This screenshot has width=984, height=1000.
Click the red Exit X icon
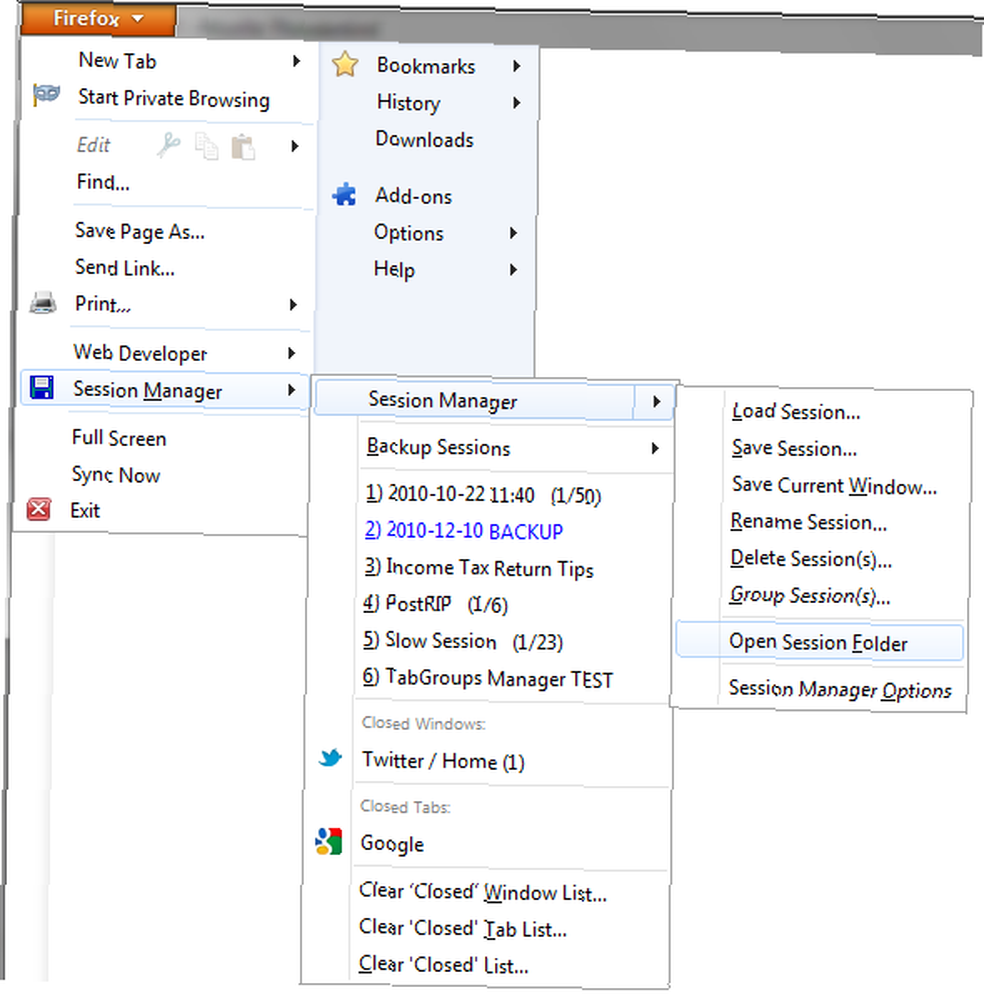(38, 509)
